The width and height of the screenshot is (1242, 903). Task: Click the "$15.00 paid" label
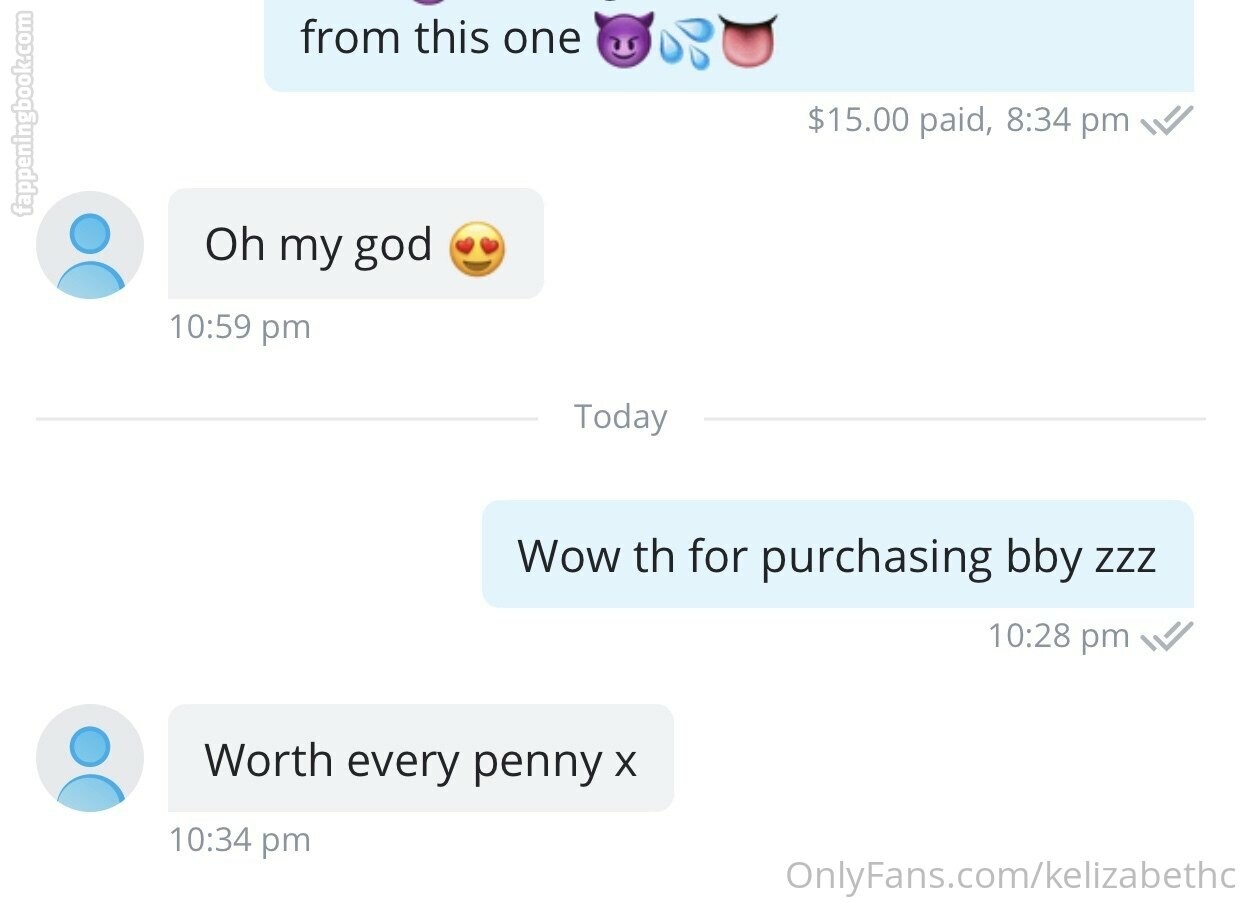899,120
